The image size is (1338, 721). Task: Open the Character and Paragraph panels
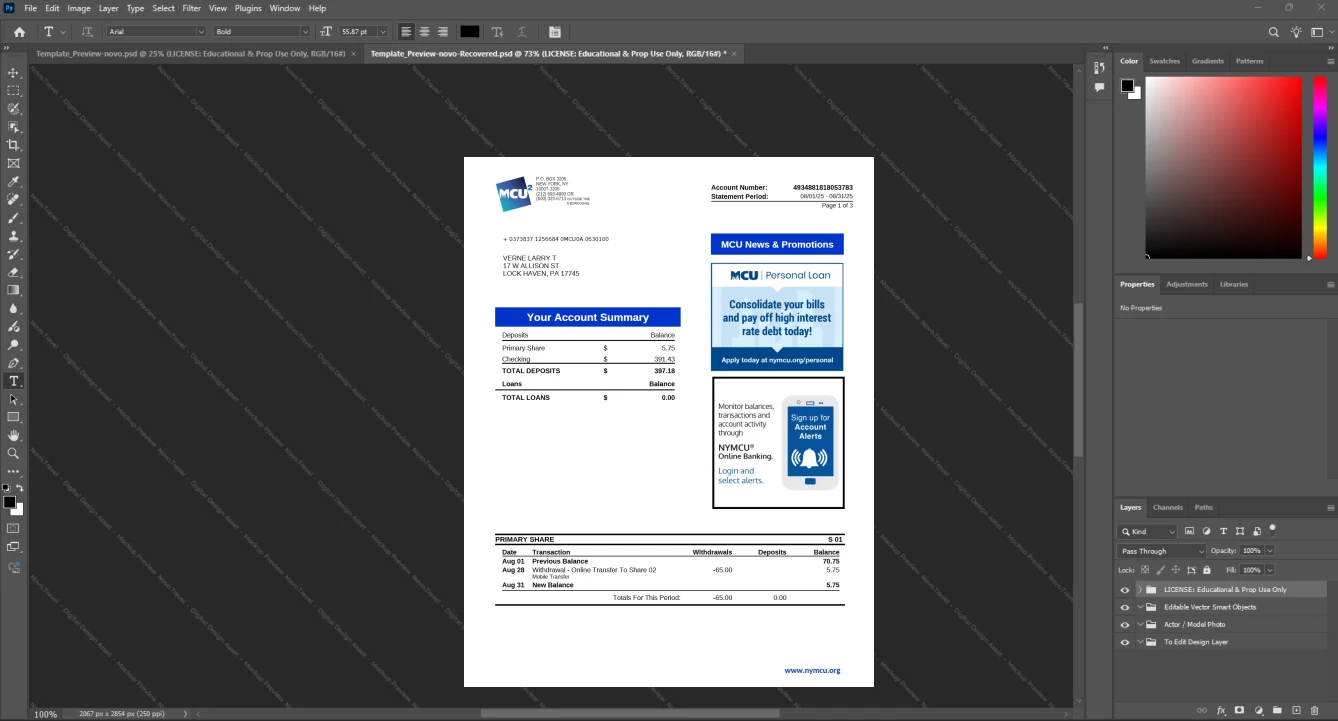tap(554, 32)
